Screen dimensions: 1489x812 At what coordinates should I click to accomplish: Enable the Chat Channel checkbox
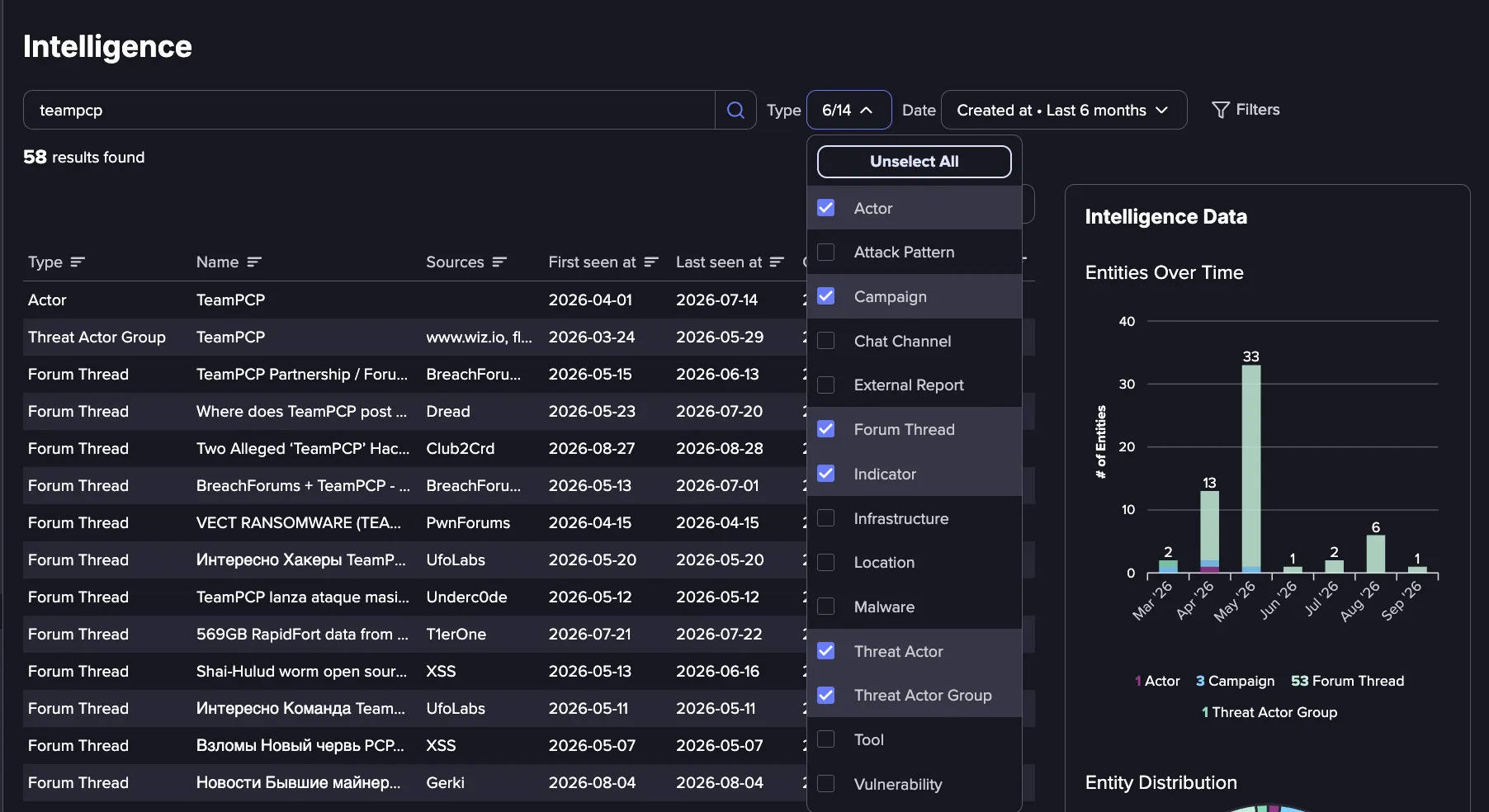click(x=825, y=341)
